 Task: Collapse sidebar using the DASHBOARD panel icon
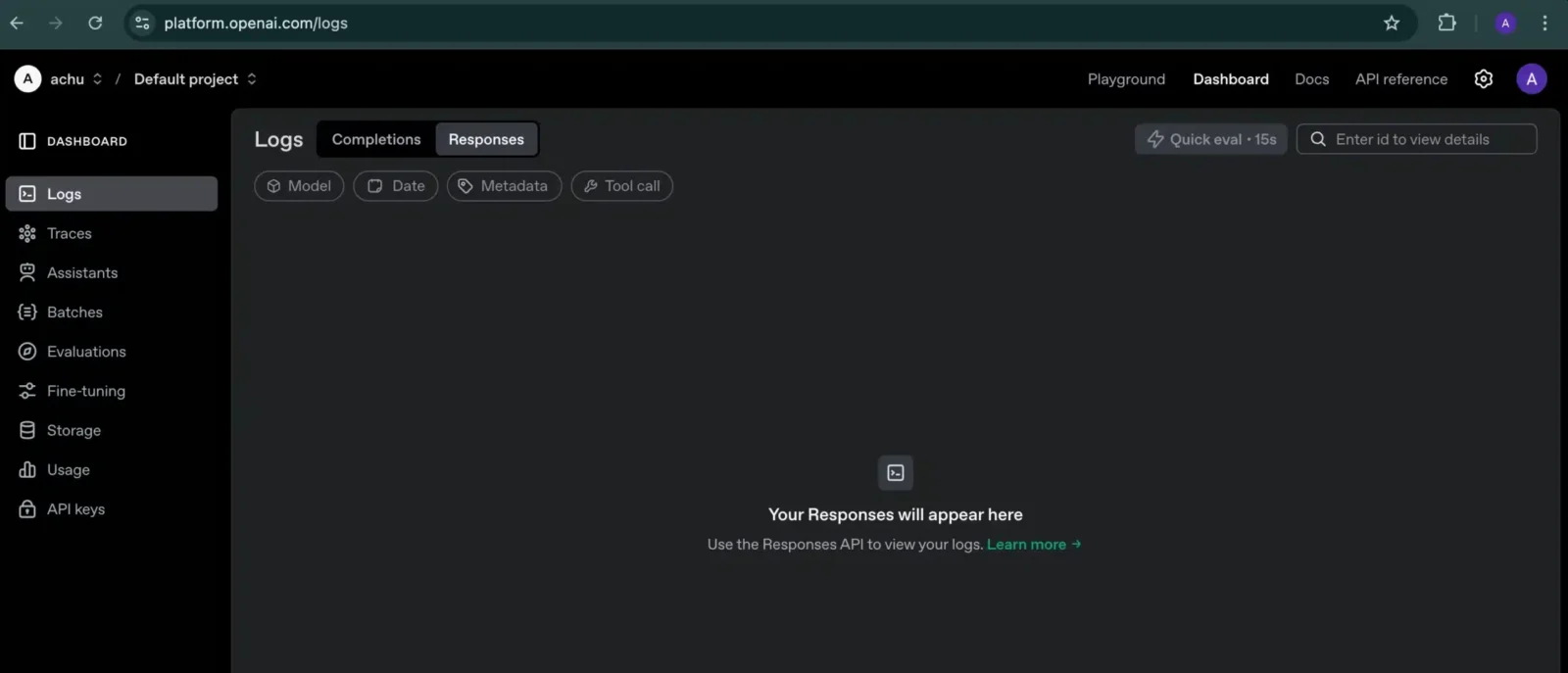point(27,141)
